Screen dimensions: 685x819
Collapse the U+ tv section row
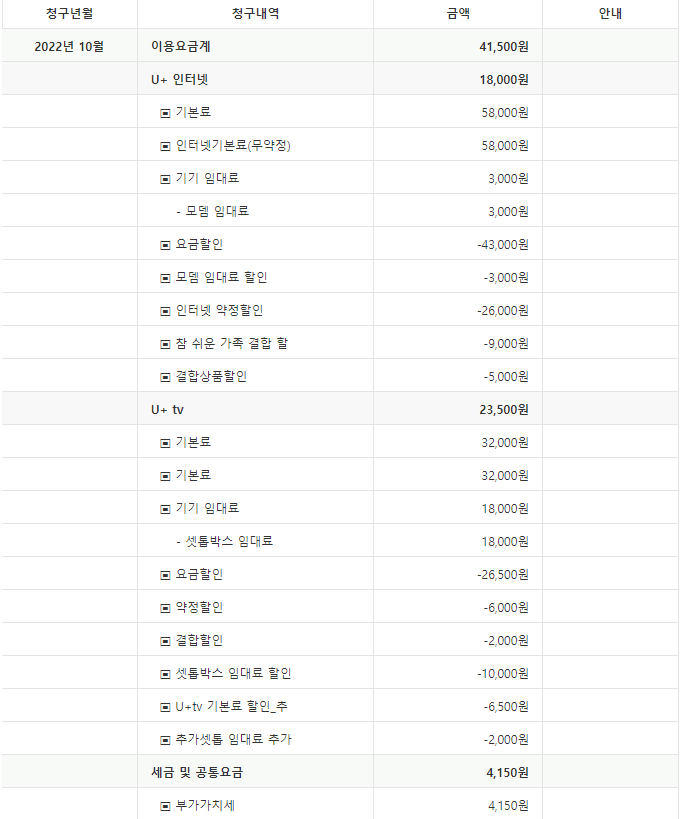tap(167, 409)
